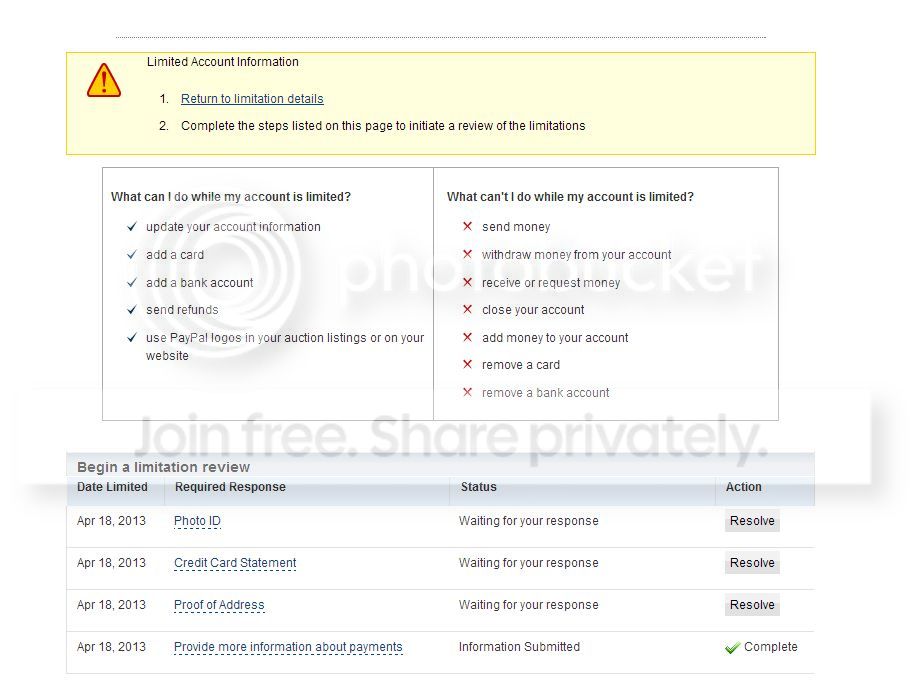Click red X next to withdraw money

coord(467,254)
